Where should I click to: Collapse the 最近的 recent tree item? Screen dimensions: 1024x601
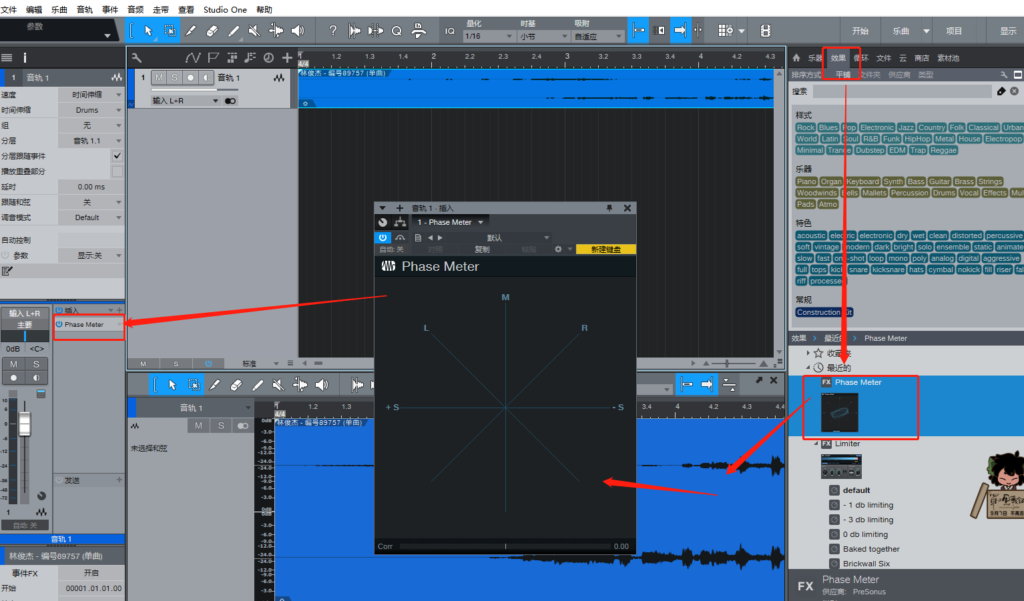click(808, 368)
